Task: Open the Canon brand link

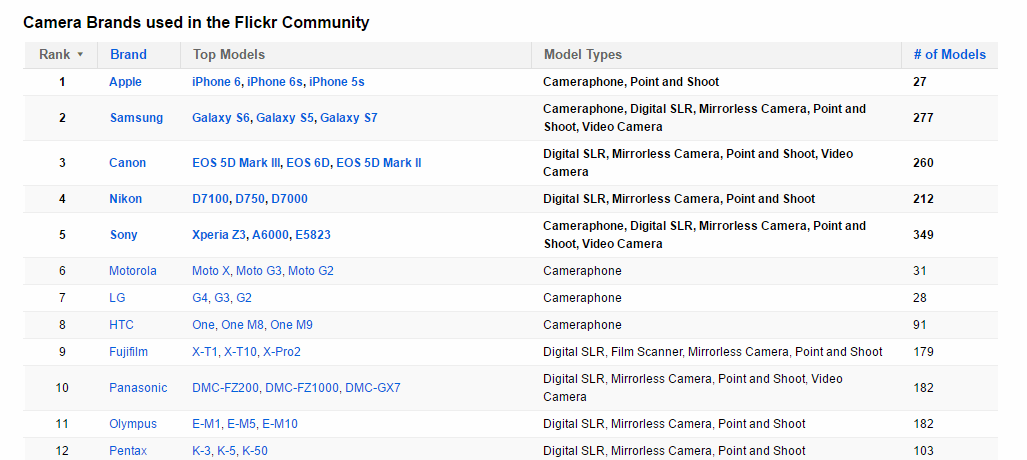Action: click(128, 163)
